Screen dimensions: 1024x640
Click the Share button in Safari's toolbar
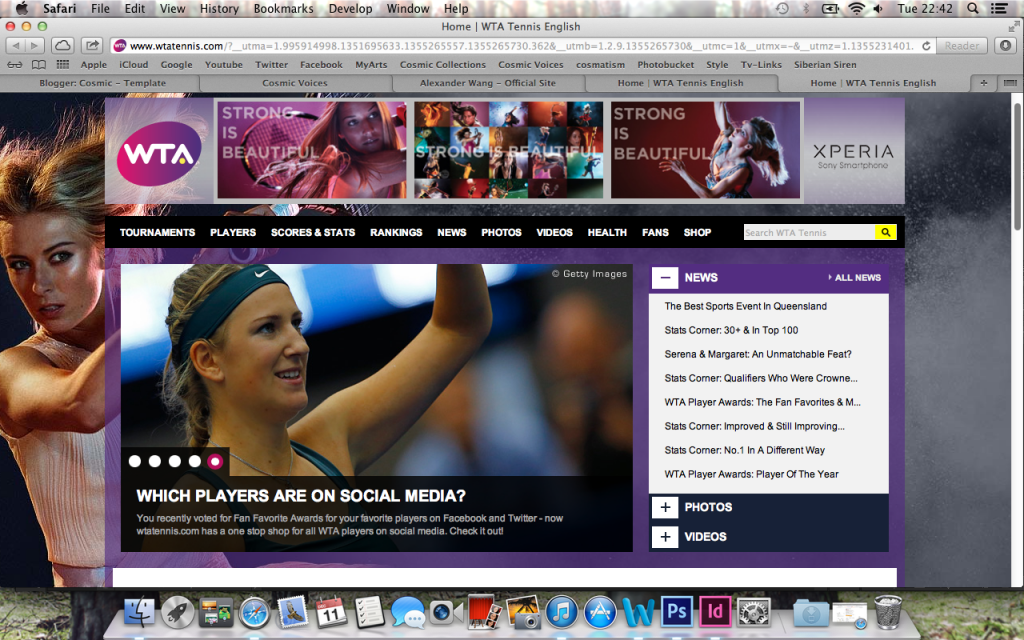(92, 46)
